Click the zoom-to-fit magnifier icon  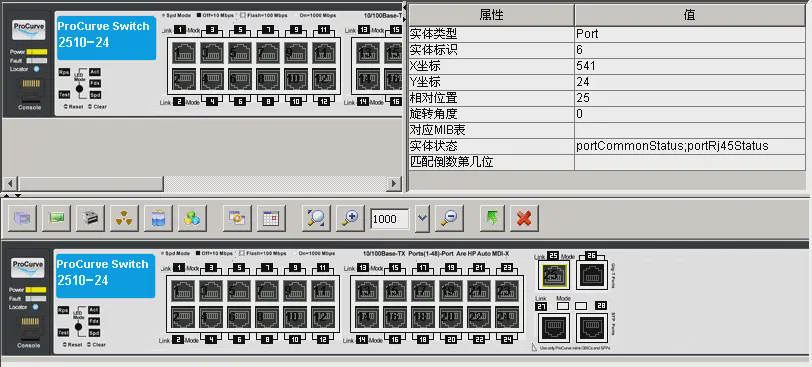click(316, 218)
